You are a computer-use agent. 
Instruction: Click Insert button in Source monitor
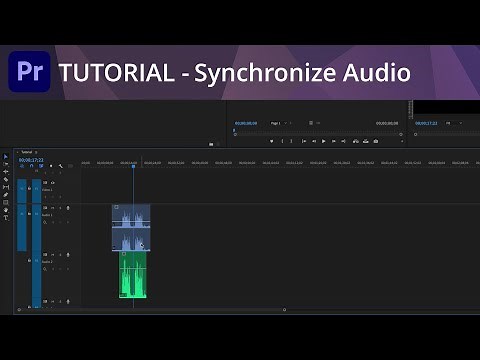click(356, 141)
